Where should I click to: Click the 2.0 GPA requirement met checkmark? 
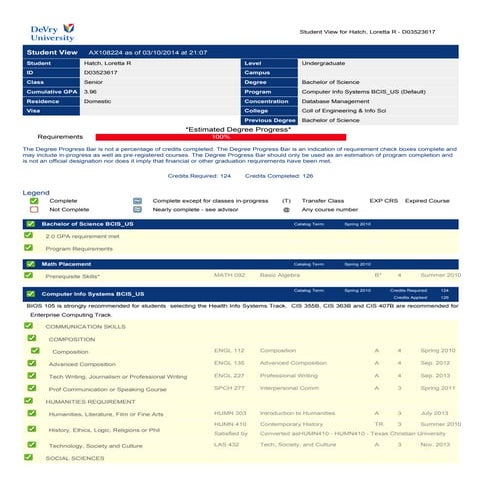[29, 235]
